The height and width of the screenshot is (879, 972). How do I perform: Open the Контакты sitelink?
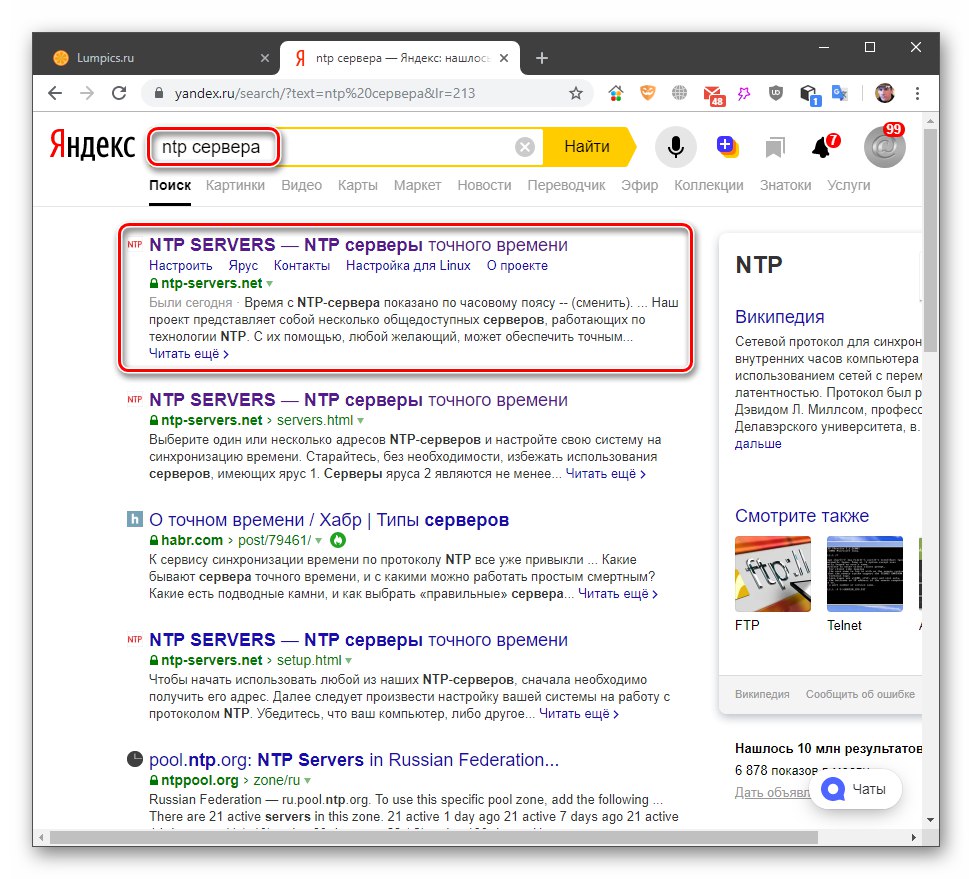tap(302, 265)
